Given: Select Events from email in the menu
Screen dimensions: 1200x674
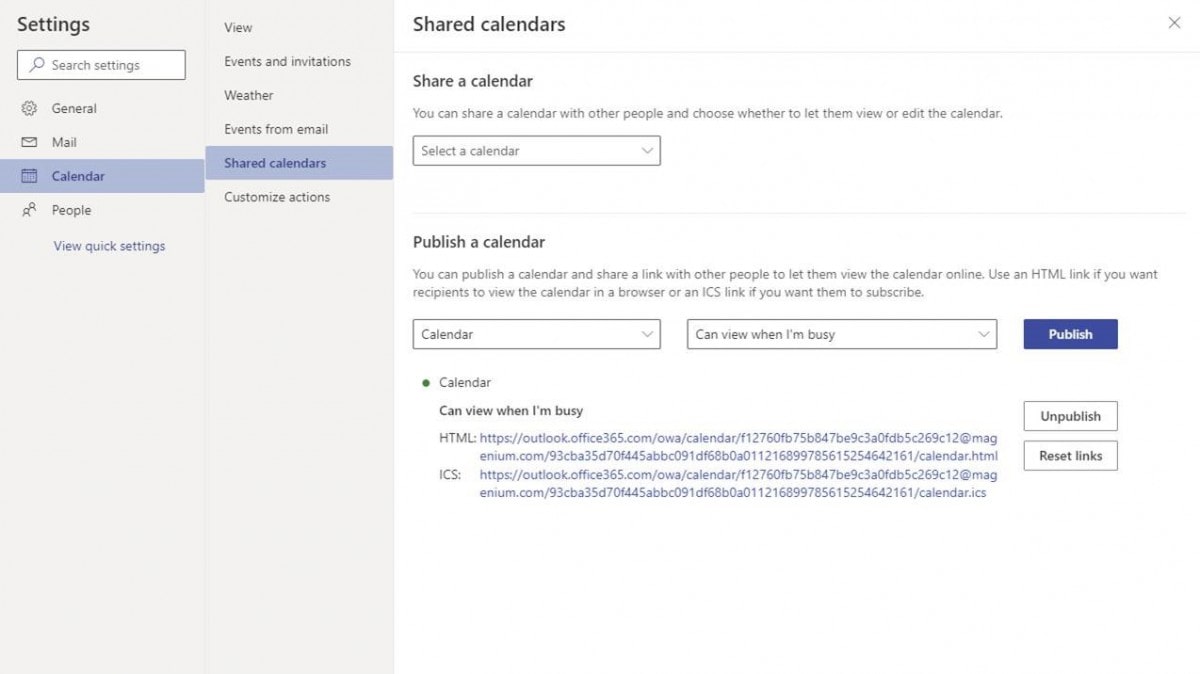Looking at the screenshot, I should 276,129.
